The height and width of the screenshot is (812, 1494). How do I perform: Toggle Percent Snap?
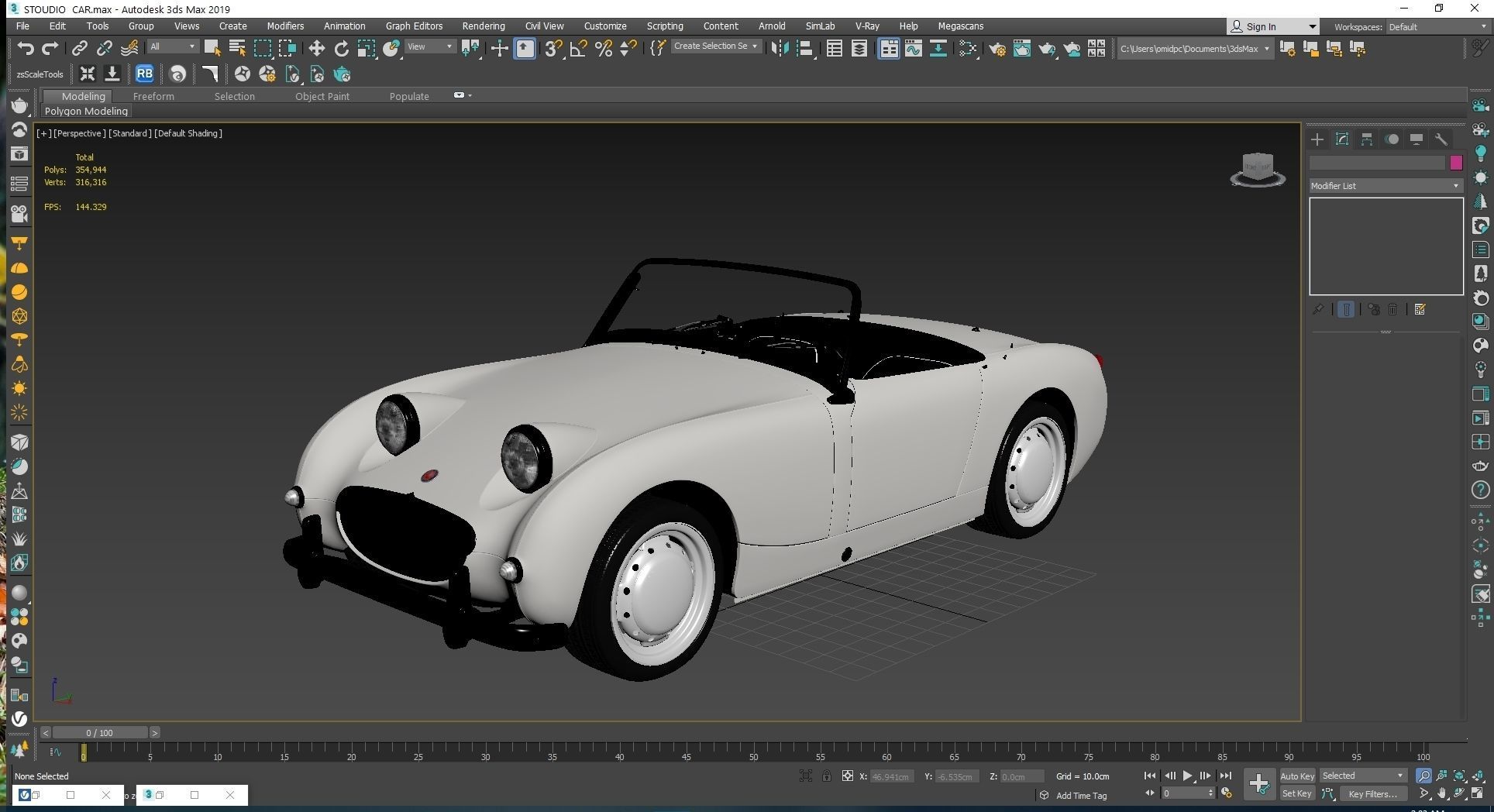pyautogui.click(x=604, y=49)
